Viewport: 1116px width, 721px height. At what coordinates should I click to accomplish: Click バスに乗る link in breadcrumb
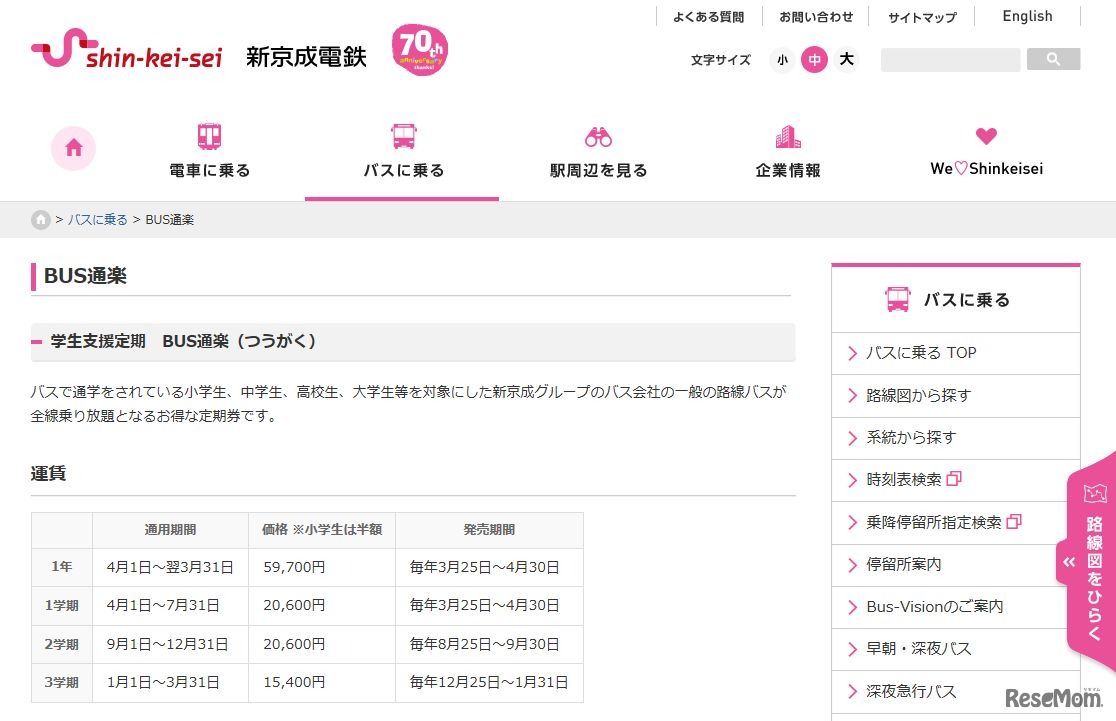(x=98, y=220)
